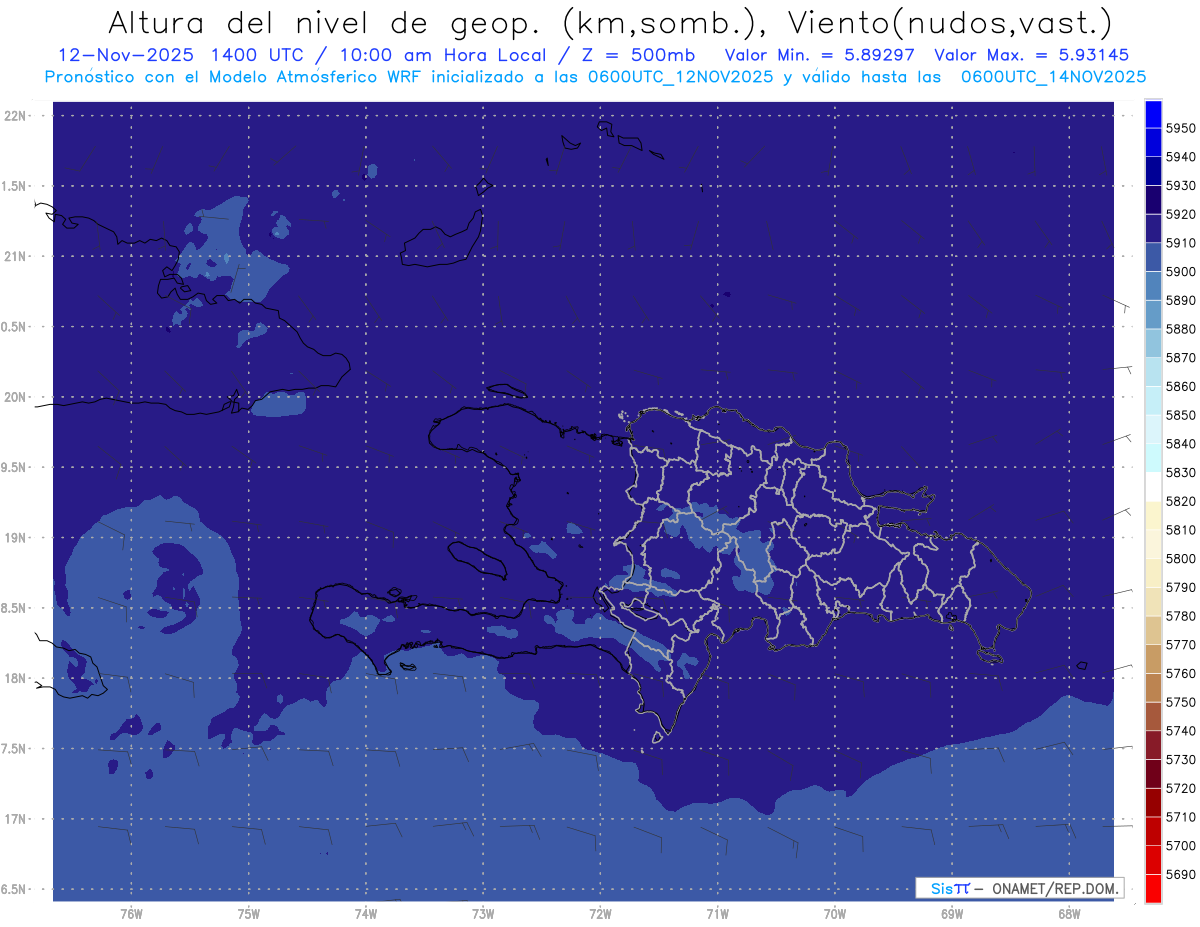Image resolution: width=1200 pixels, height=927 pixels.
Task: Click the '5720' color scale value
Action: point(1180,788)
